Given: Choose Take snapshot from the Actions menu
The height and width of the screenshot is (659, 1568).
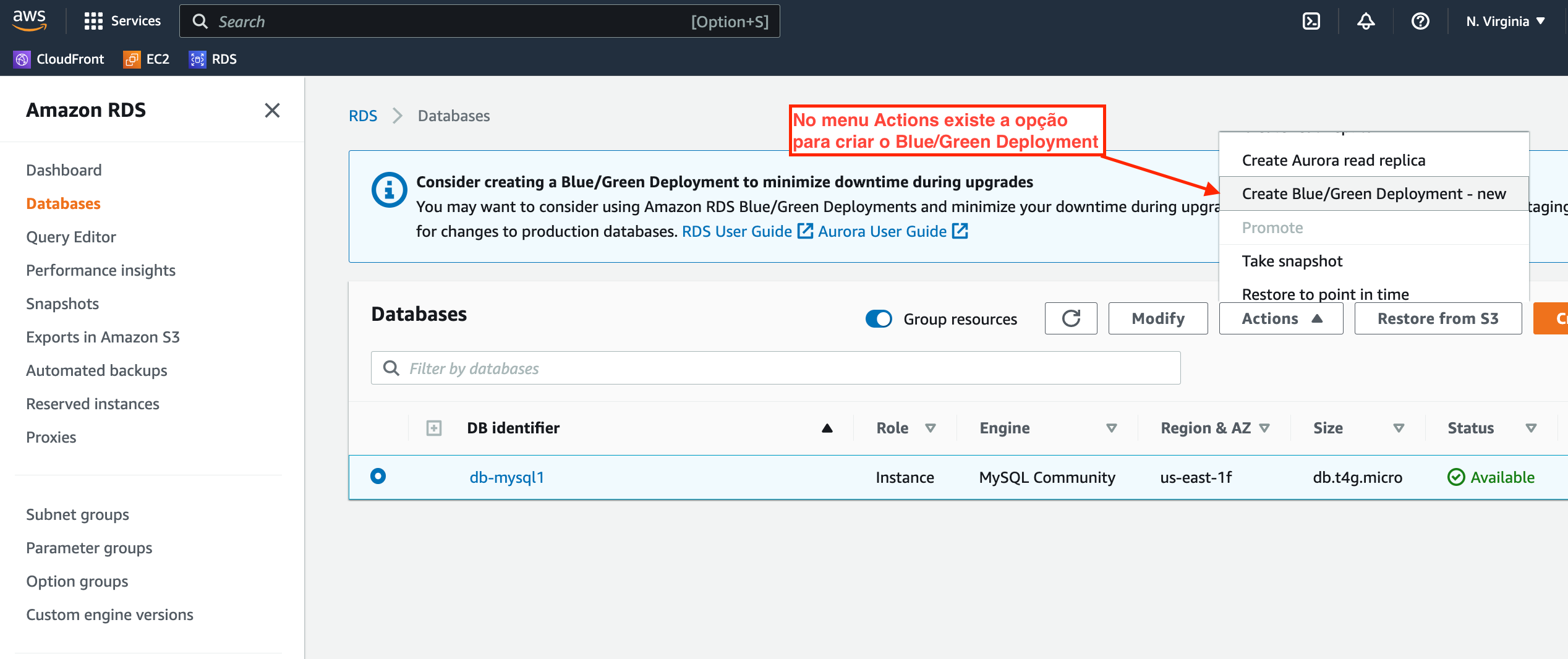Looking at the screenshot, I should pos(1292,260).
